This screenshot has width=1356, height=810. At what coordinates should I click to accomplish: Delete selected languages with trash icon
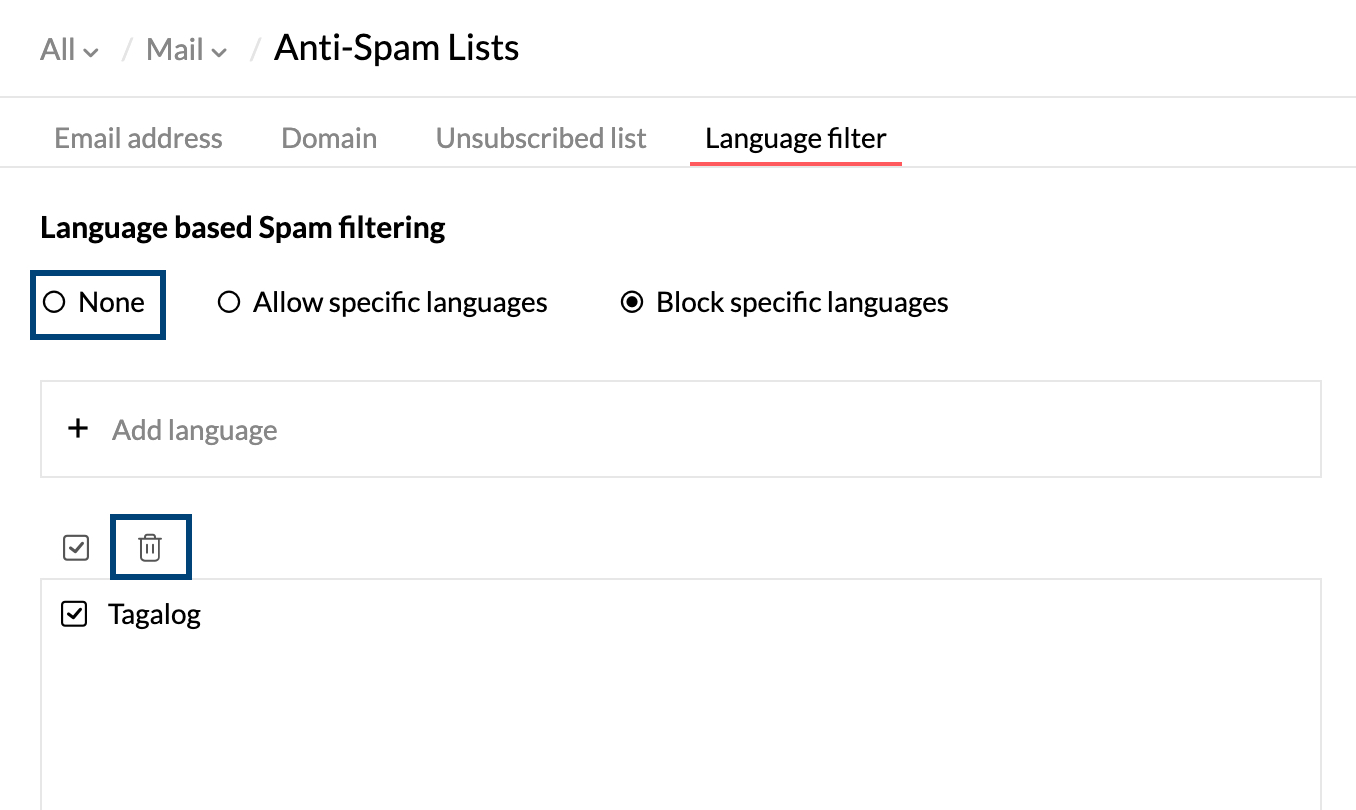149,547
